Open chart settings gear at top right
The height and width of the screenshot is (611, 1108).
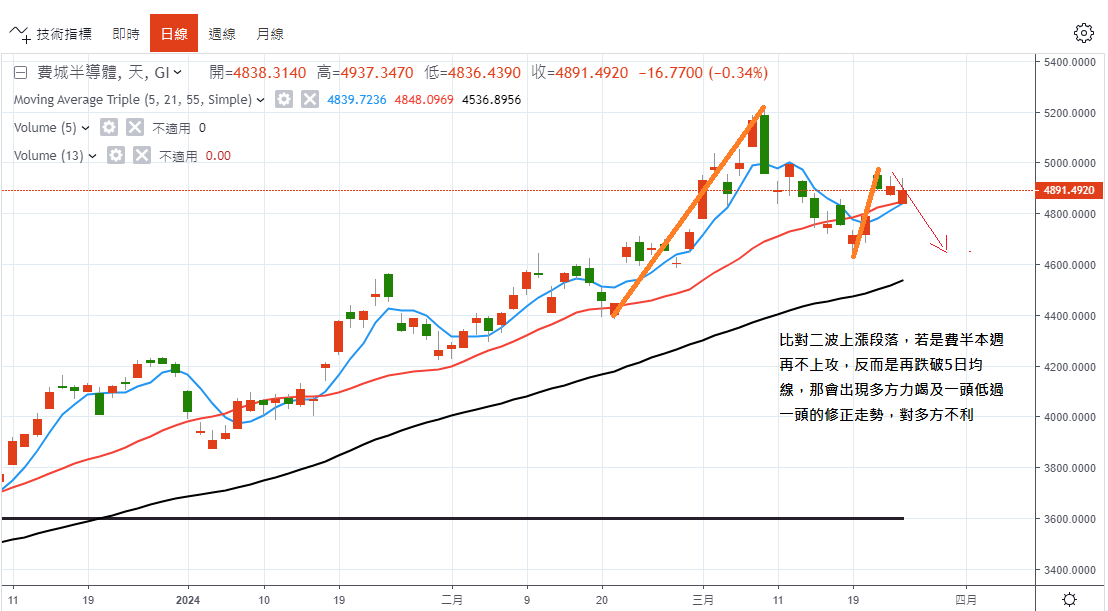point(1083,33)
